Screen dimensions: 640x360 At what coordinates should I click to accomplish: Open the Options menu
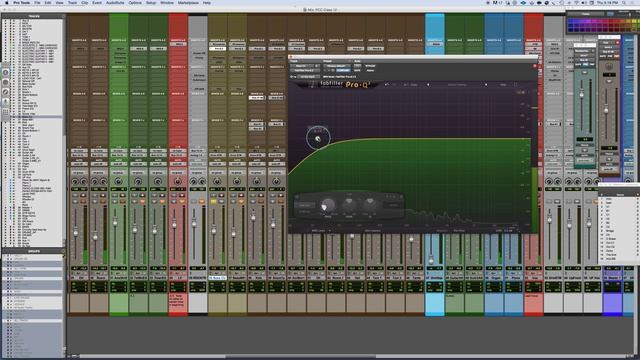(x=135, y=3)
